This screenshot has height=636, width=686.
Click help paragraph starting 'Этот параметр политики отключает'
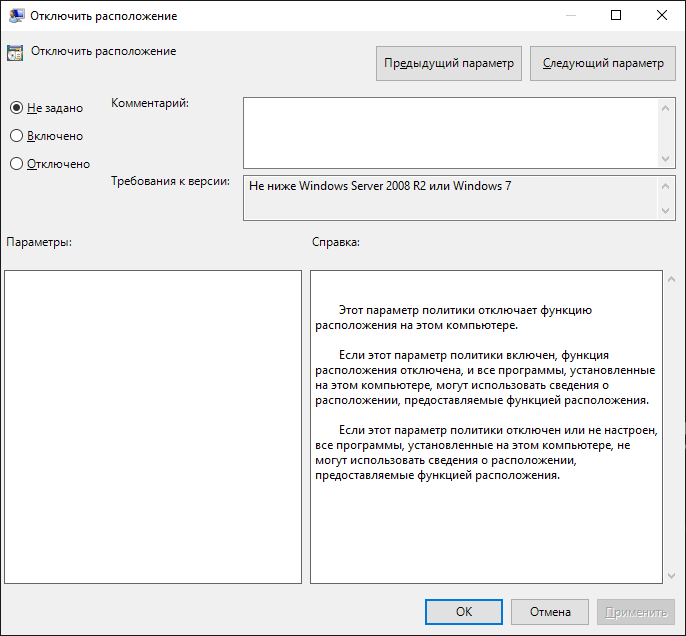pyautogui.click(x=453, y=318)
